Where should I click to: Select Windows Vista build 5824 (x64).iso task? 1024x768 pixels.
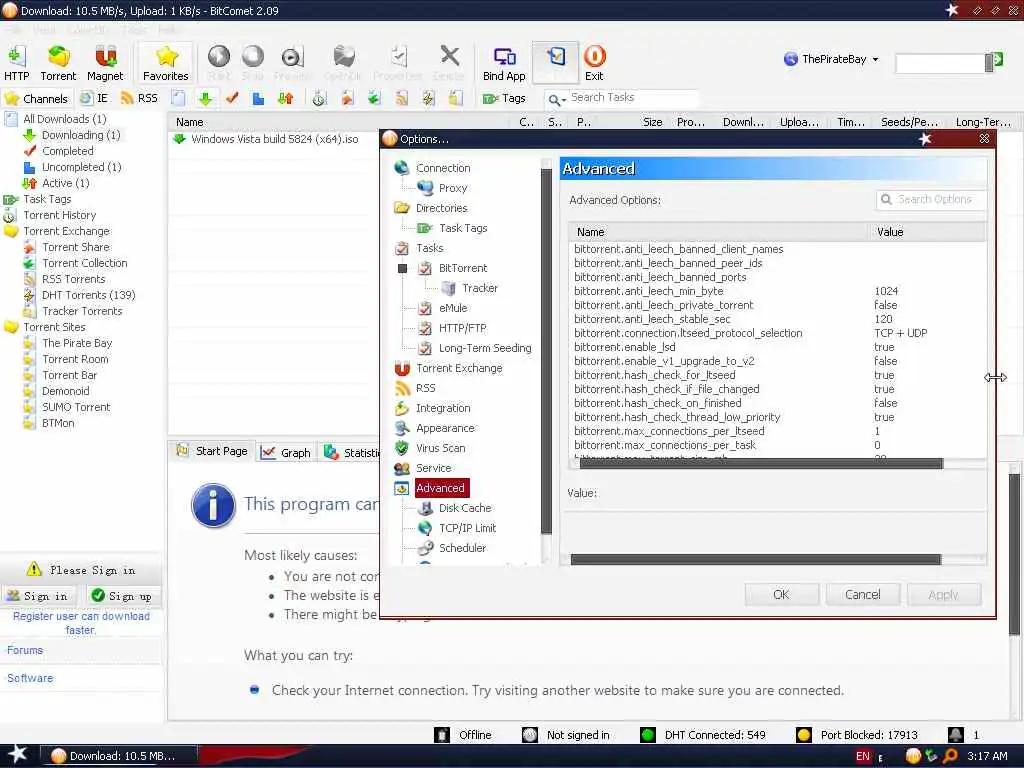[274, 139]
